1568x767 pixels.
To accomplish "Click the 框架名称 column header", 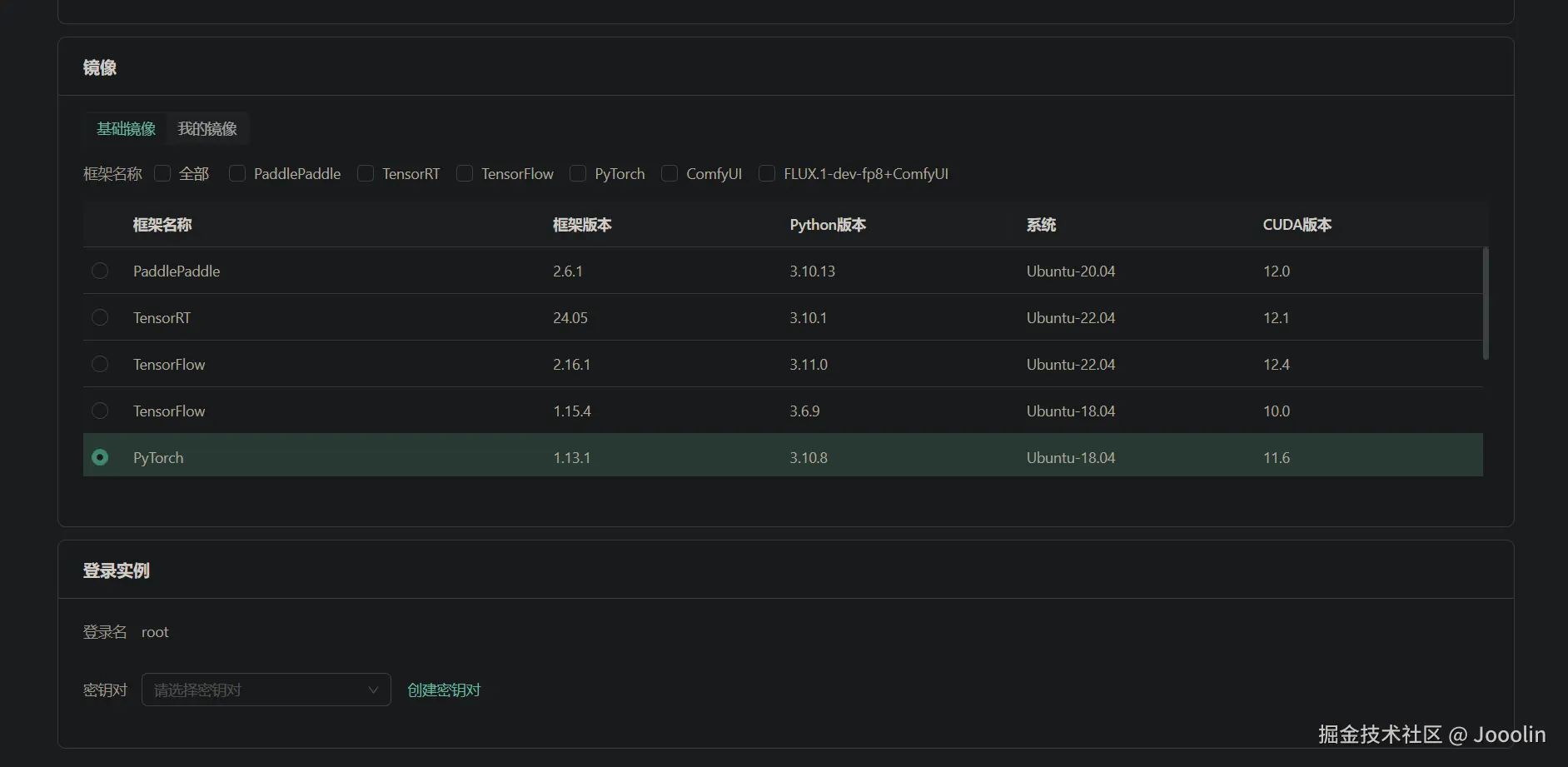I will click(162, 225).
